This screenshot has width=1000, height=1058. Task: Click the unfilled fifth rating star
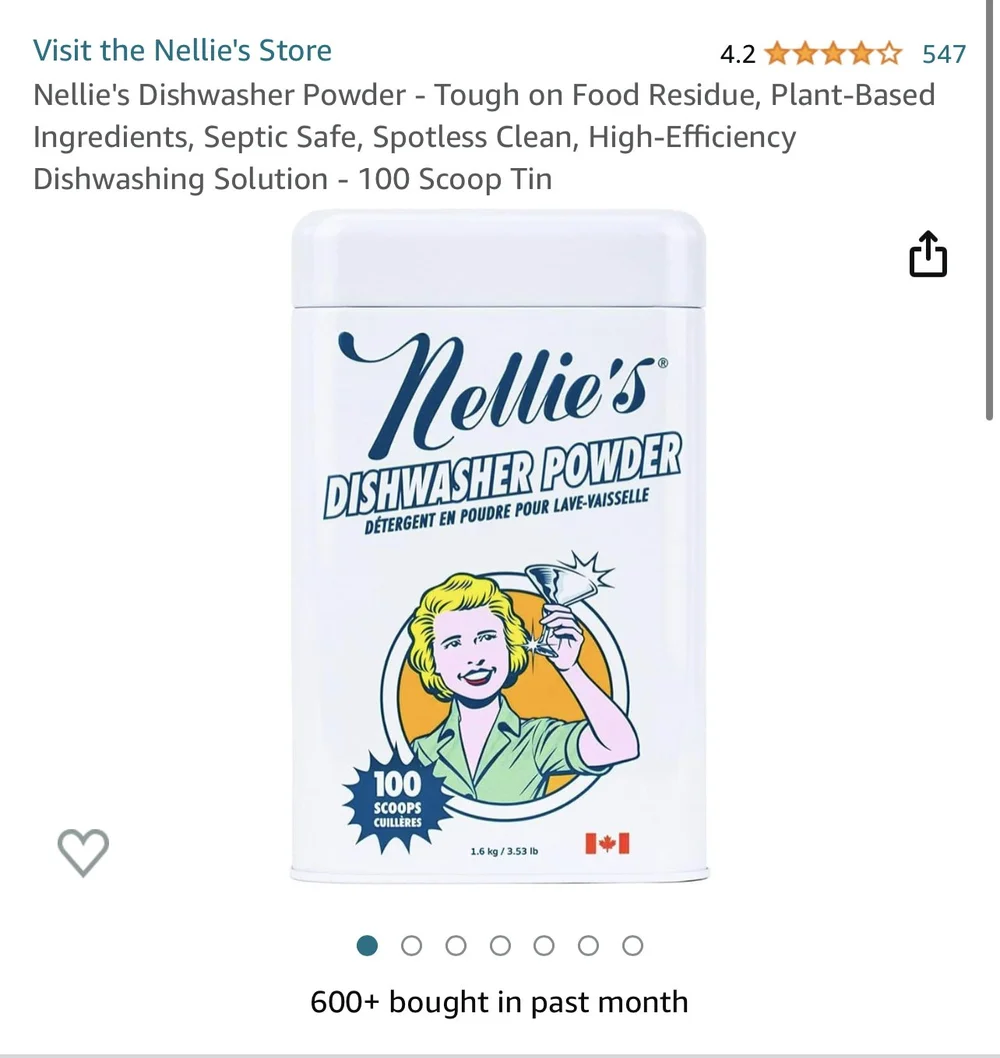click(x=889, y=53)
